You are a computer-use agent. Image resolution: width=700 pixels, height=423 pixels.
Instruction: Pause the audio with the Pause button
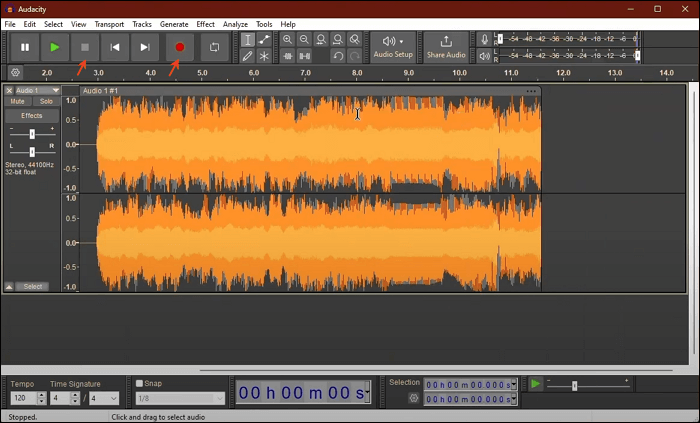point(25,47)
